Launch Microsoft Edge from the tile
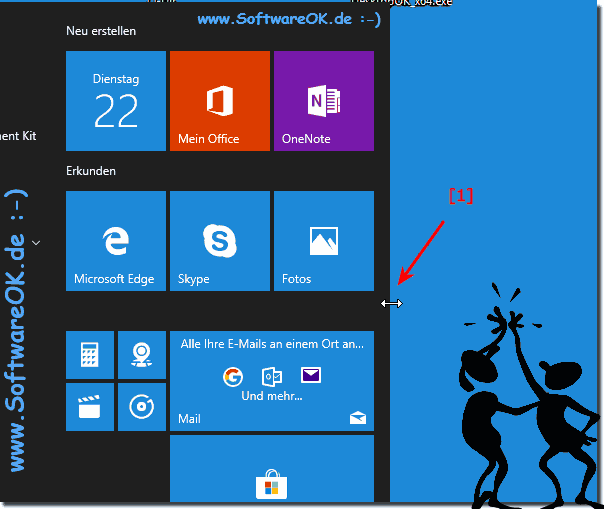The width and height of the screenshot is (604, 509). coord(116,241)
